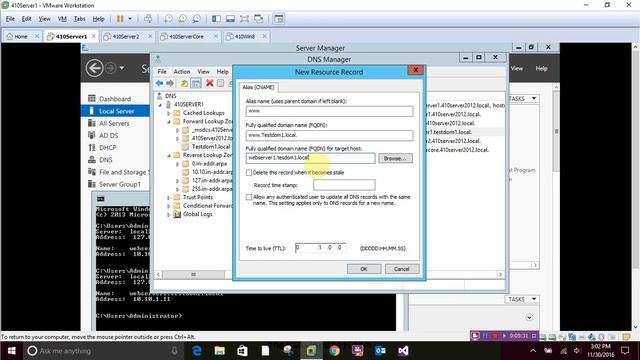Image resolution: width=640 pixels, height=360 pixels.
Task: Open File Explorer from taskbar
Action: (220, 351)
